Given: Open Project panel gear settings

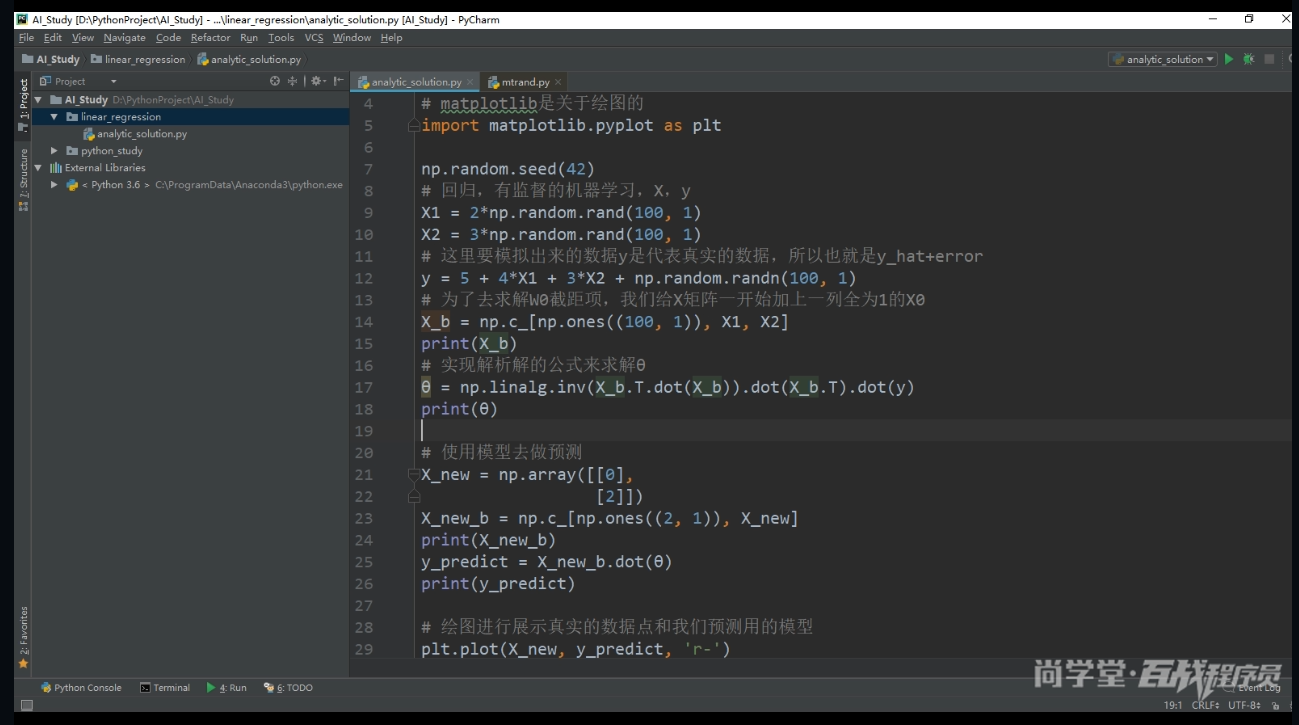Looking at the screenshot, I should [317, 81].
